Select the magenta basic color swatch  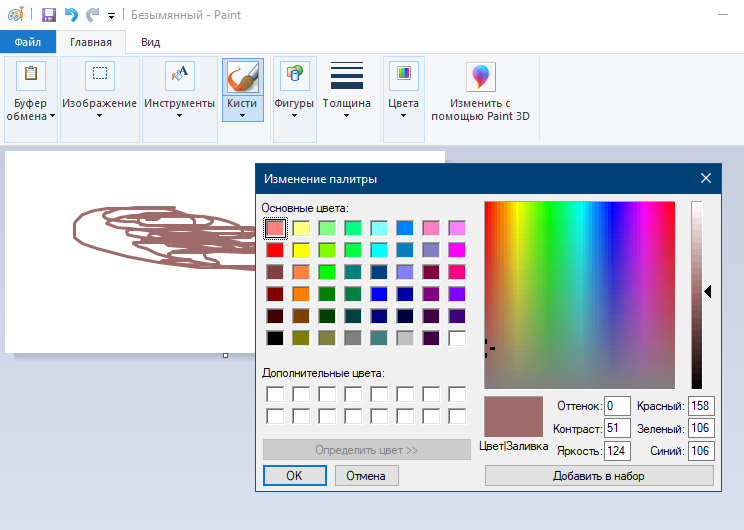point(457,250)
